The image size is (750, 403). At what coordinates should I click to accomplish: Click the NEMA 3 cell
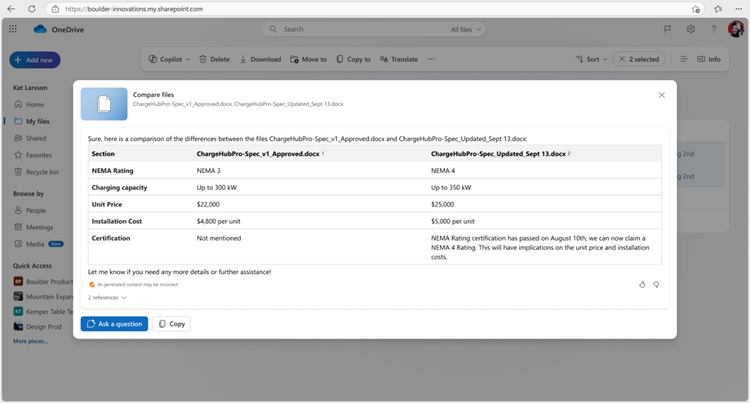tap(209, 171)
